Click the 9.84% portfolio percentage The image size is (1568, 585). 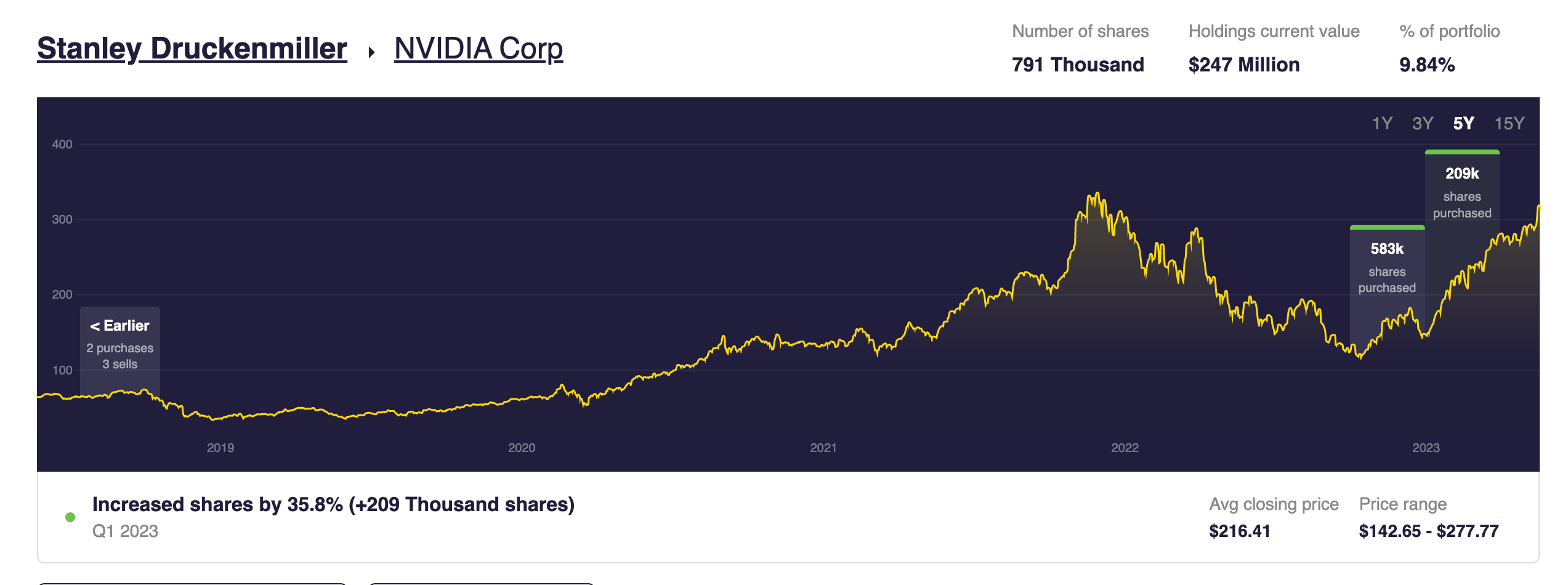1427,65
